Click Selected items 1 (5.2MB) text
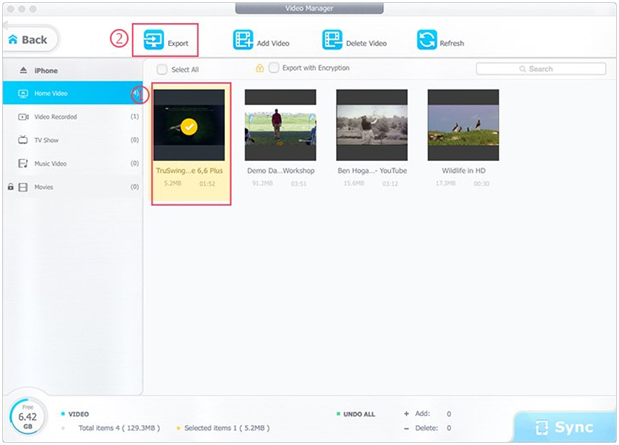Image resolution: width=619 pixels, height=445 pixels. pos(227,428)
